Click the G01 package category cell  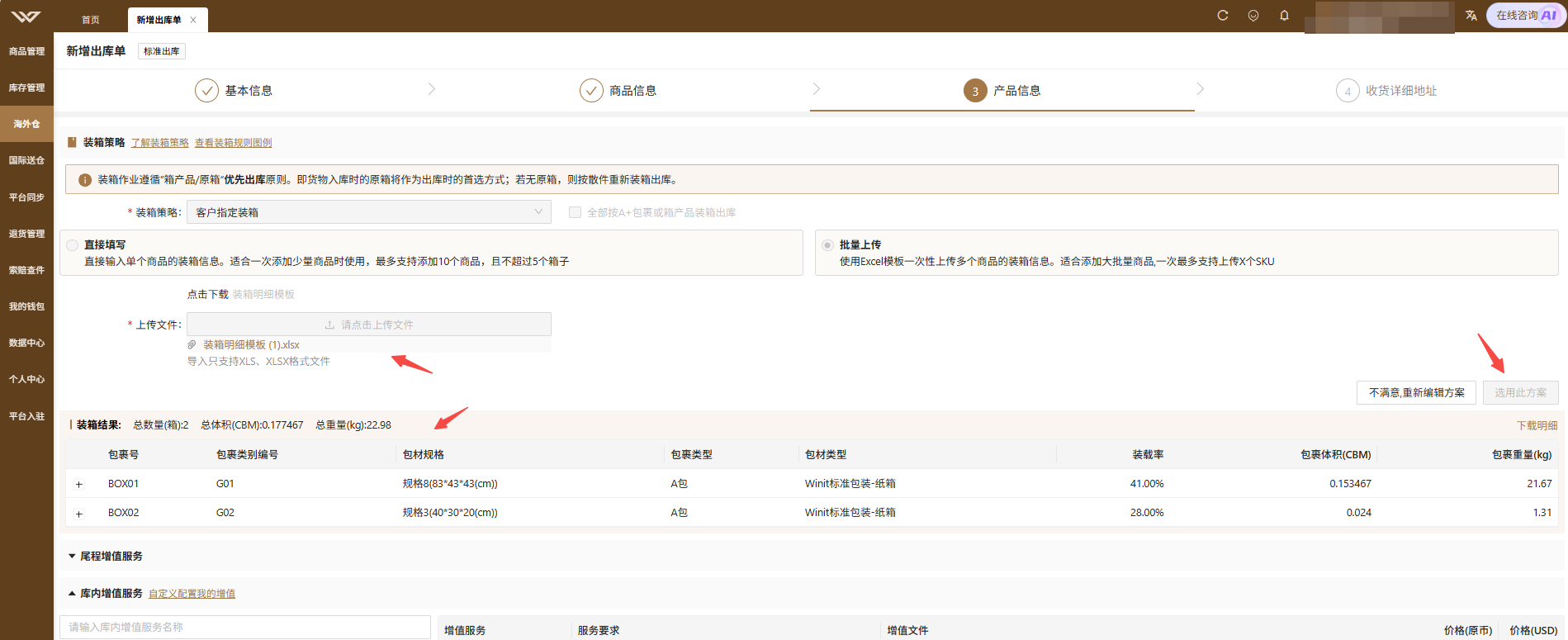tap(225, 484)
